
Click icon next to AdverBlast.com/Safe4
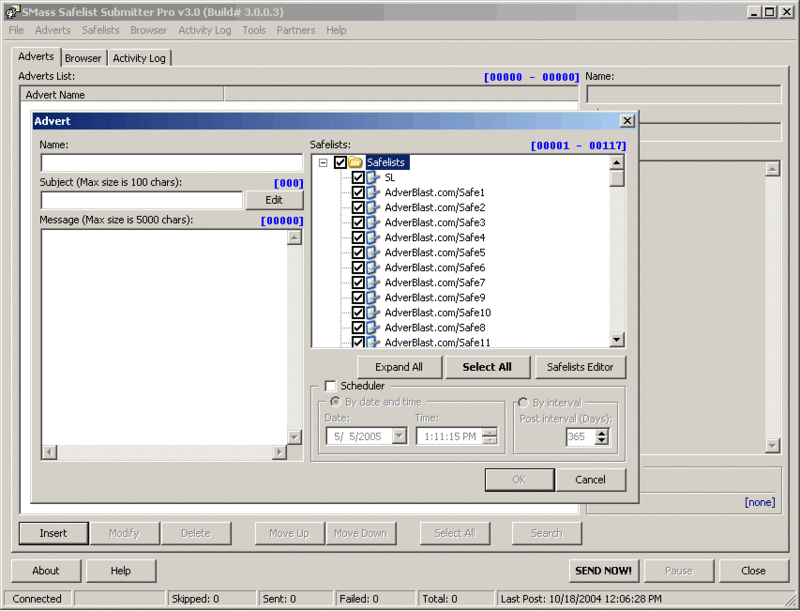tap(373, 238)
